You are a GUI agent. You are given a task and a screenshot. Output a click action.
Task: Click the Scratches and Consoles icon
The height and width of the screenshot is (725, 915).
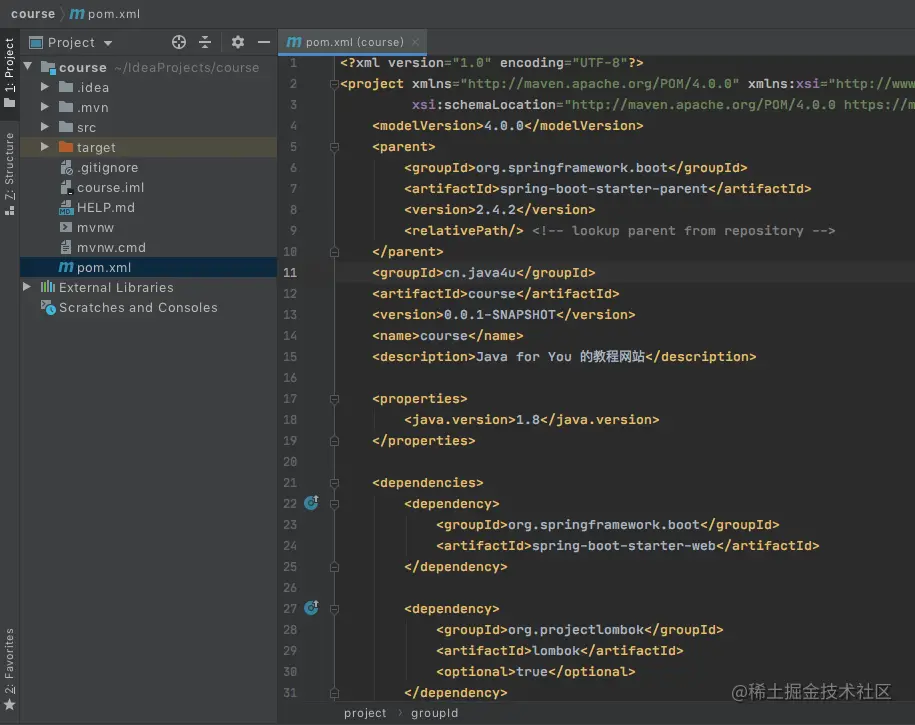[x=48, y=307]
